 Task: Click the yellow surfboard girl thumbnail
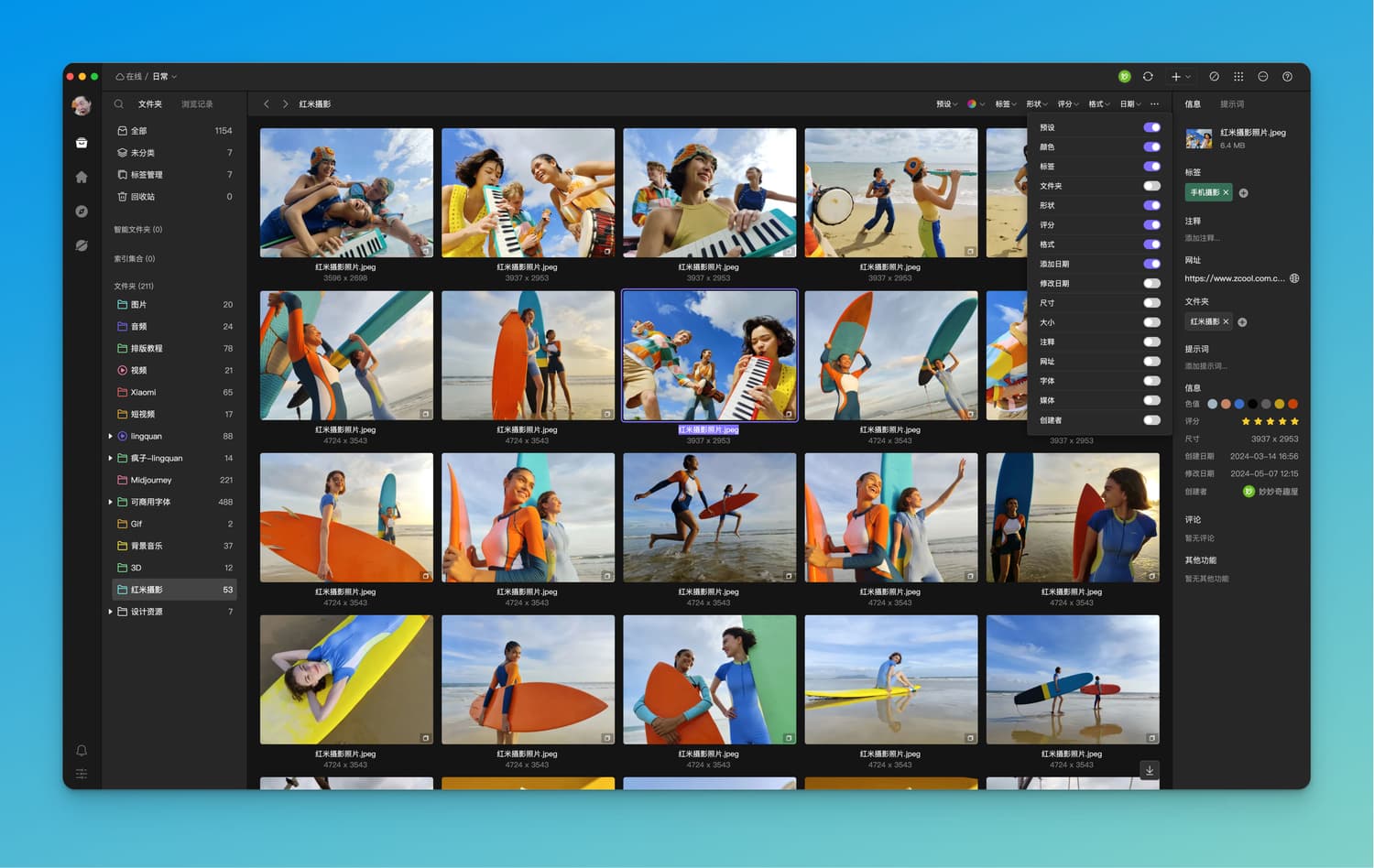coord(346,679)
